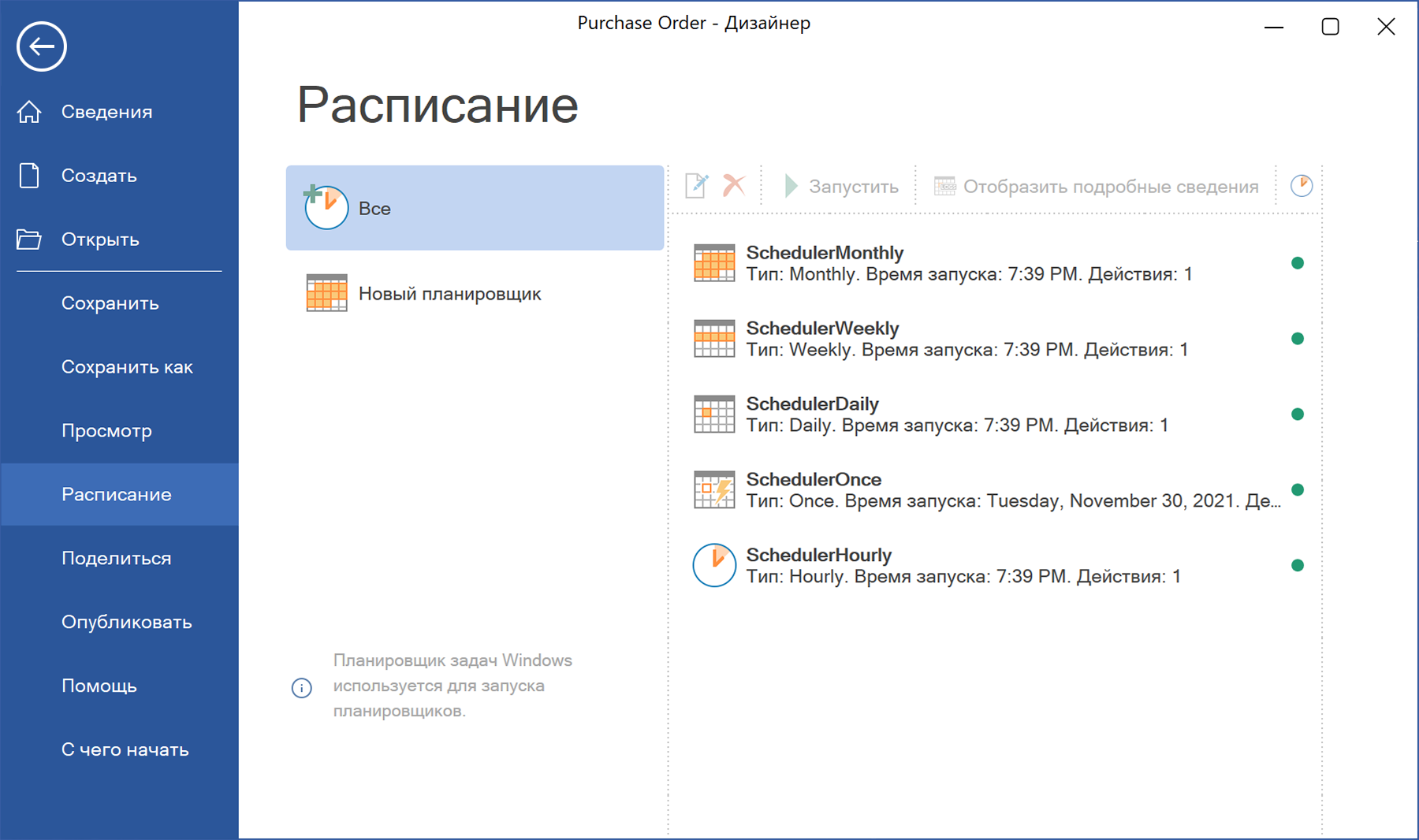Screen dimensions: 1419x840
Task: Click green status dot of SchedulerHourly
Action: (1298, 566)
